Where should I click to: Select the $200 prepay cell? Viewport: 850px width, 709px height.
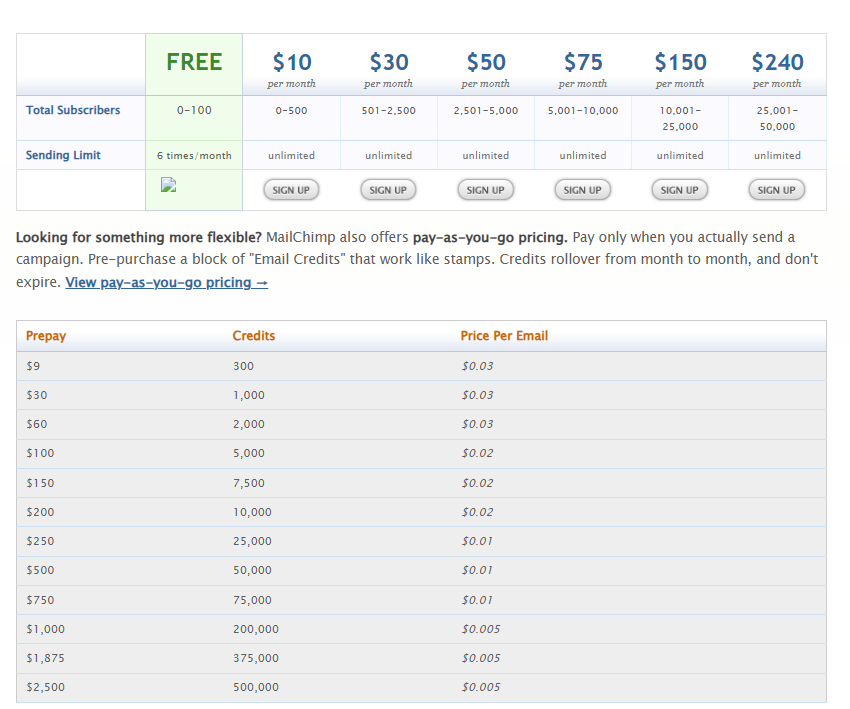[x=40, y=512]
